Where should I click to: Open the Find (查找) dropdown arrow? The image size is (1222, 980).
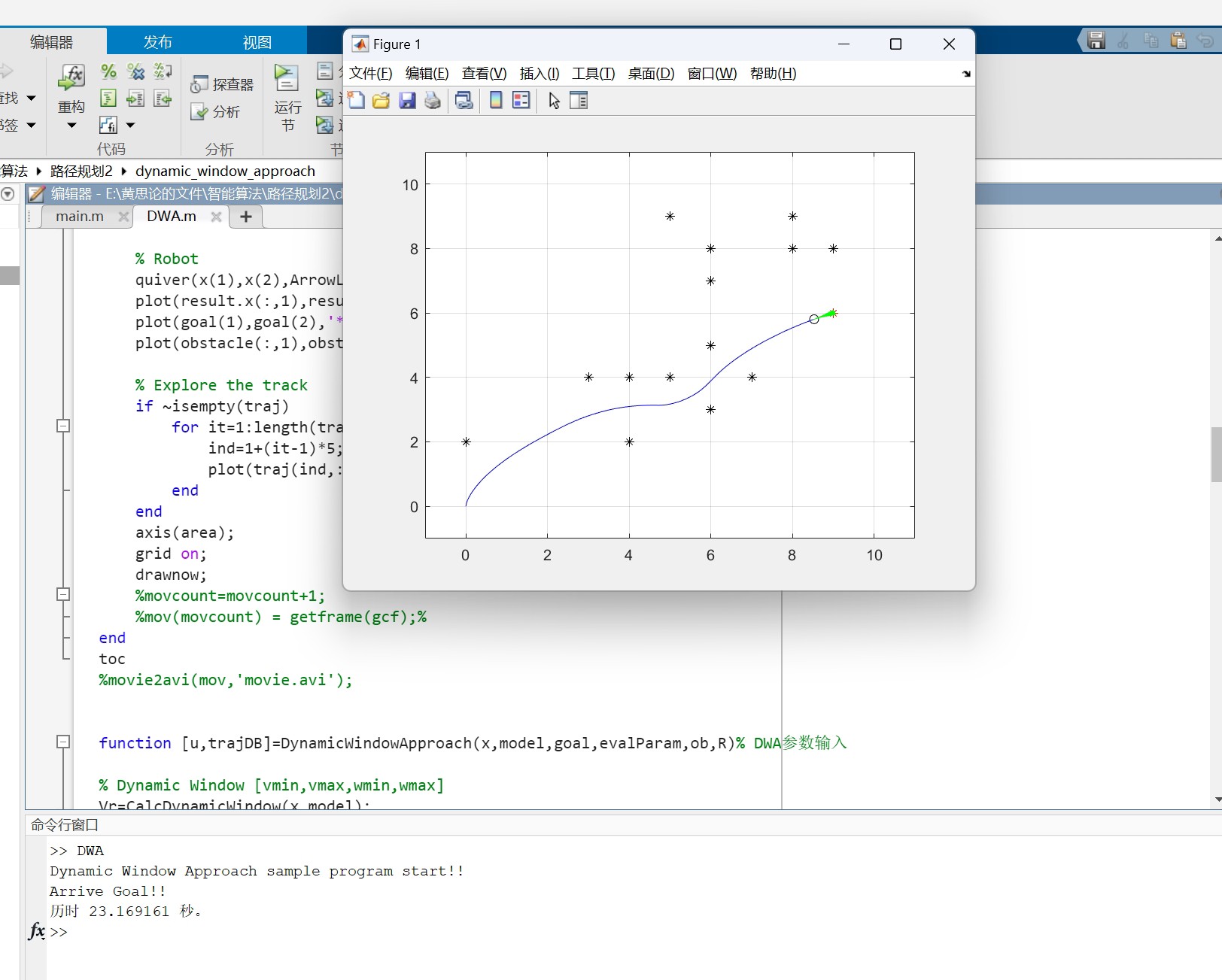(32, 99)
